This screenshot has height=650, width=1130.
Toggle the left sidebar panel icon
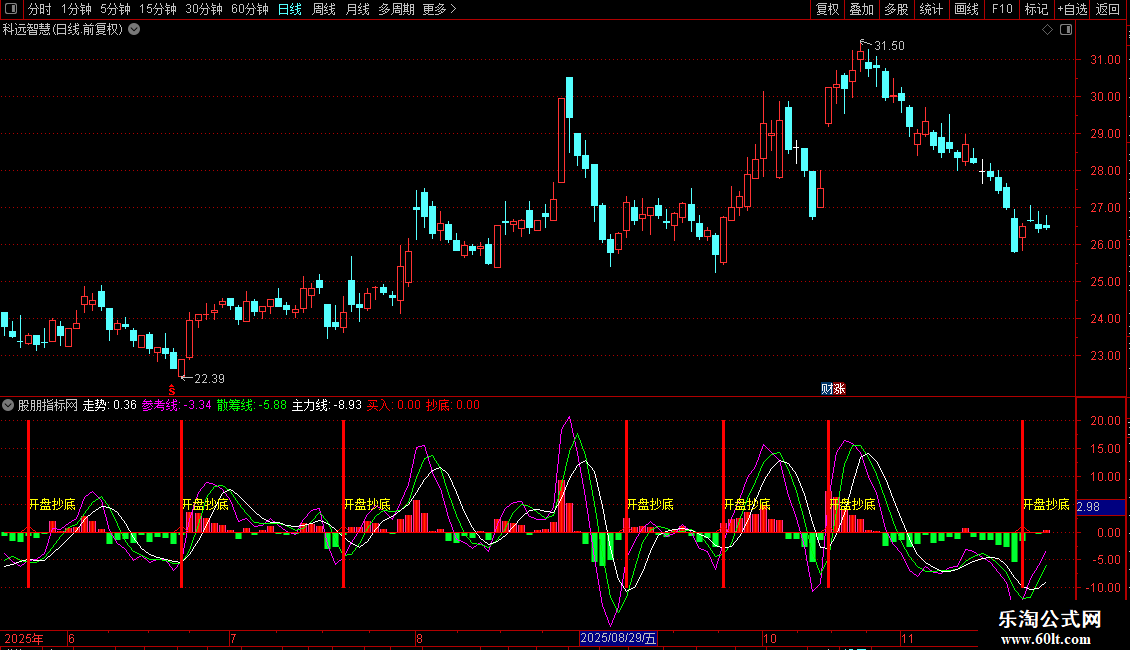11,9
